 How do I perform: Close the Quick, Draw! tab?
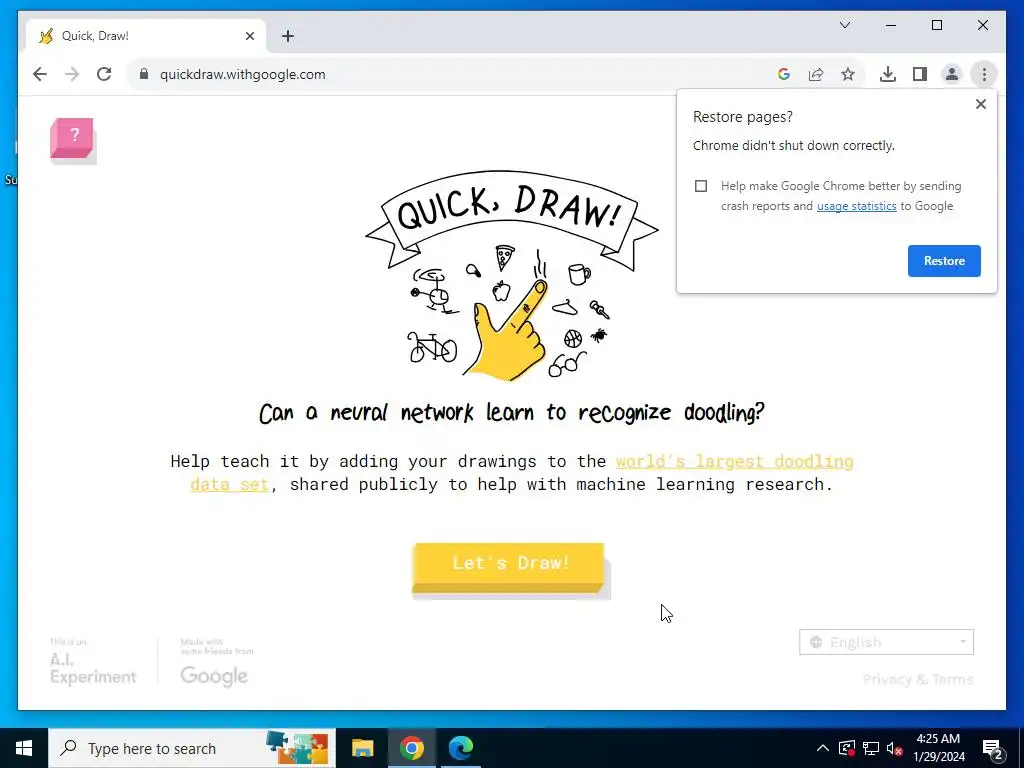coord(249,36)
